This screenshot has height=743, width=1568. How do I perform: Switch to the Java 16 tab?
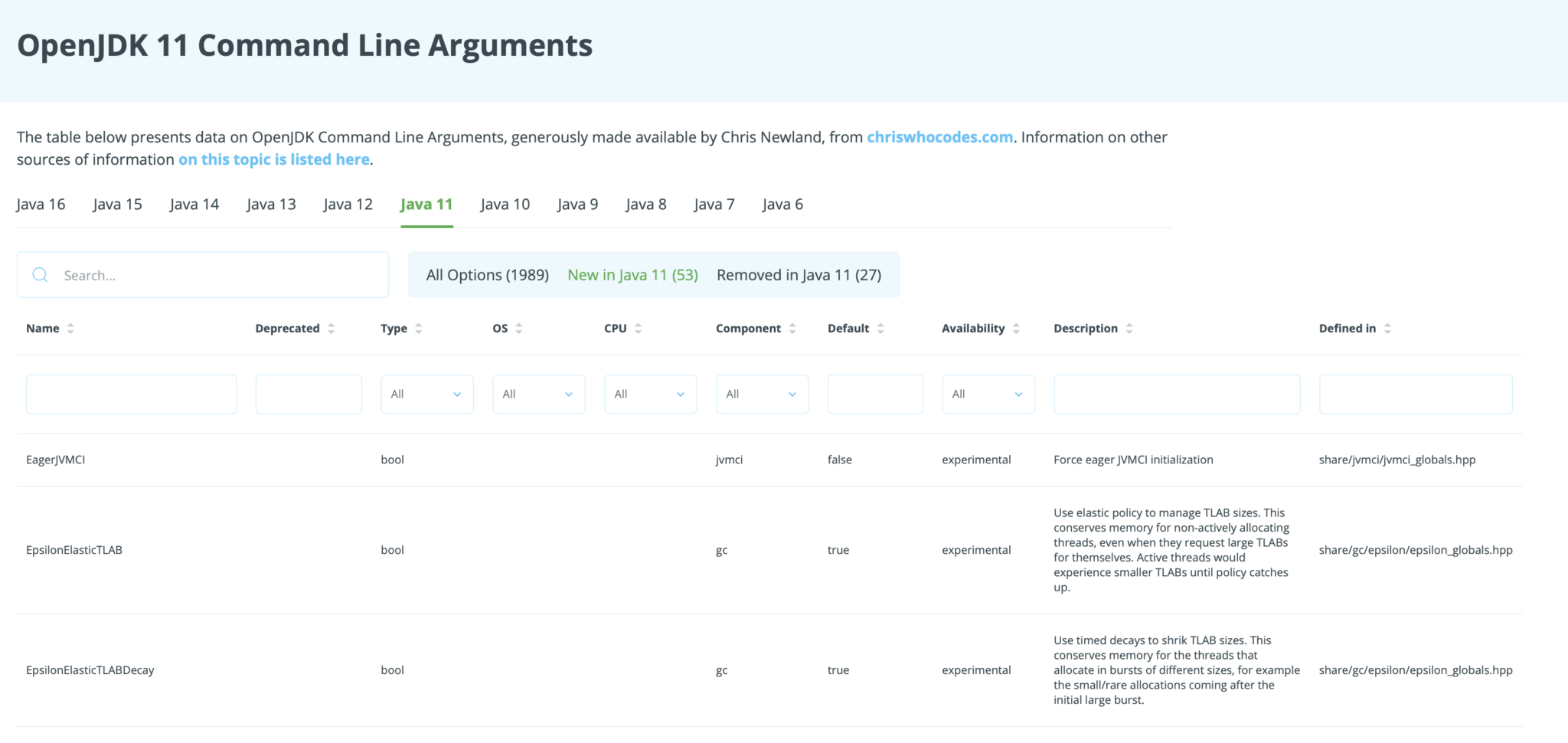point(41,205)
